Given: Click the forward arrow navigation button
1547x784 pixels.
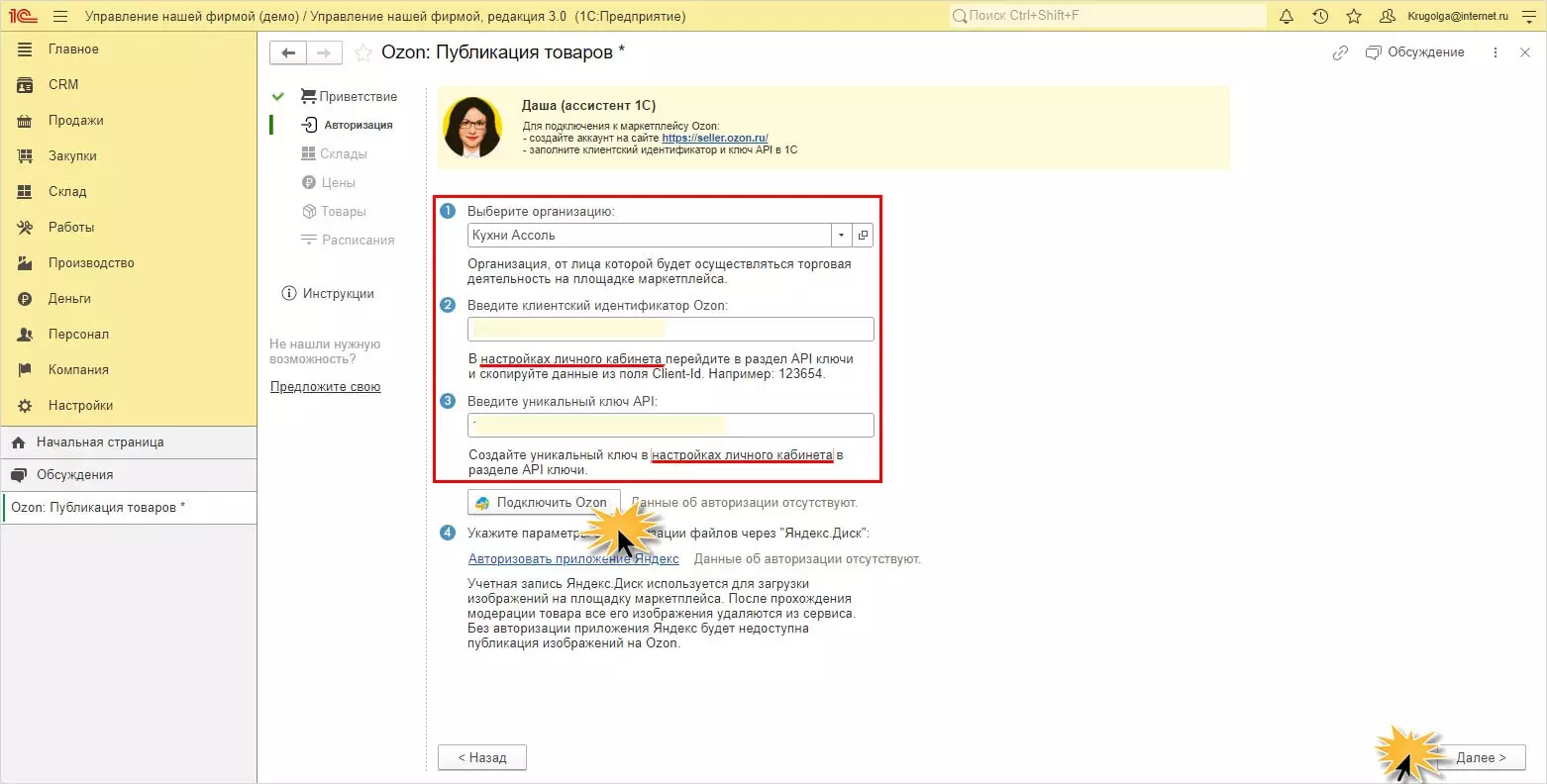Looking at the screenshot, I should click(x=325, y=52).
